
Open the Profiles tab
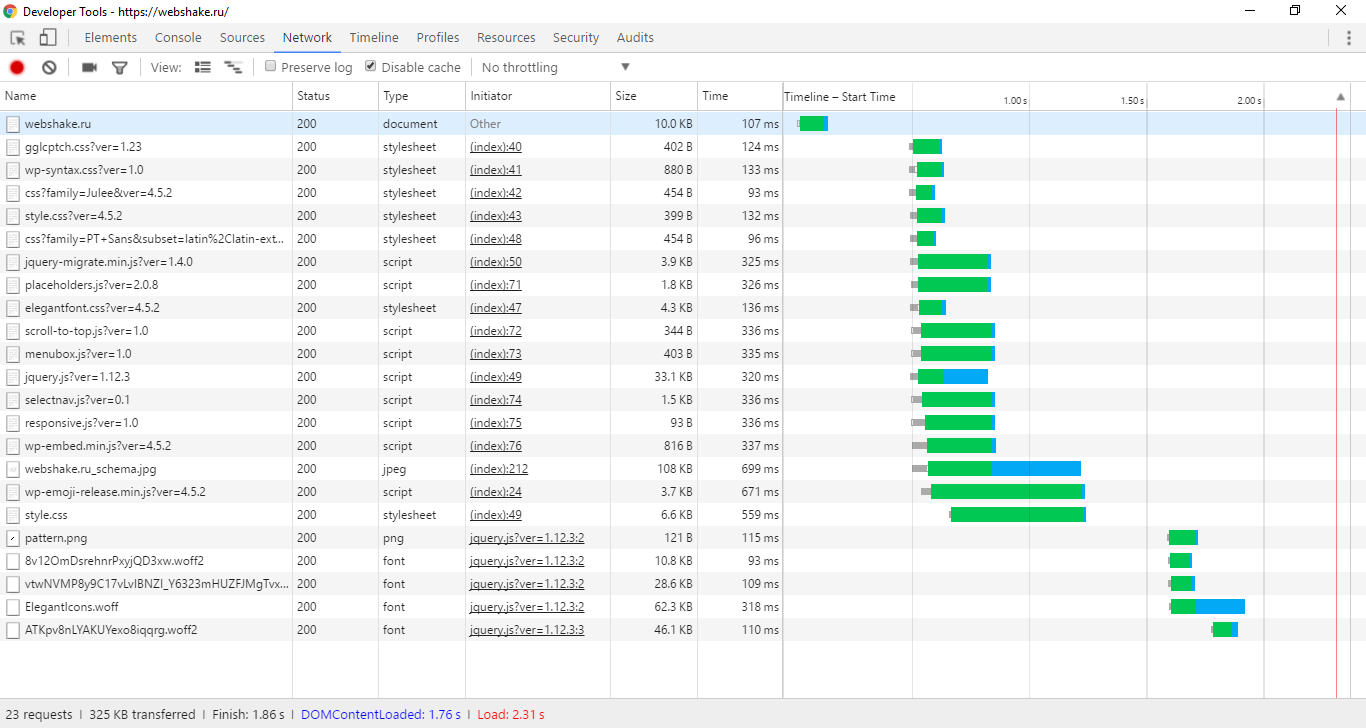tap(438, 38)
